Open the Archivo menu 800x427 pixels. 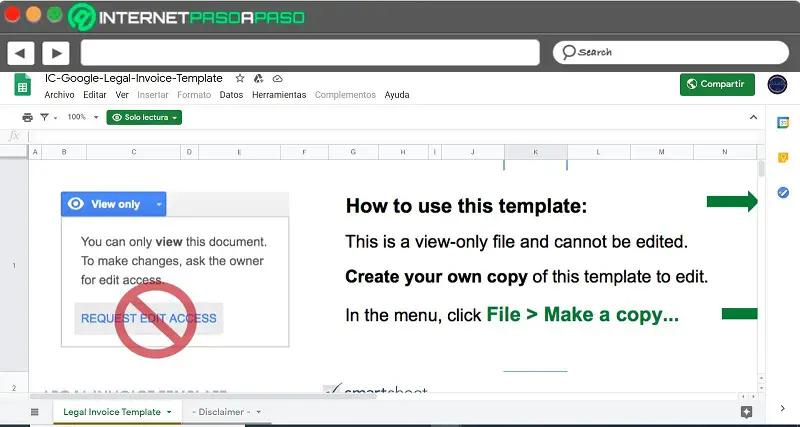point(59,95)
